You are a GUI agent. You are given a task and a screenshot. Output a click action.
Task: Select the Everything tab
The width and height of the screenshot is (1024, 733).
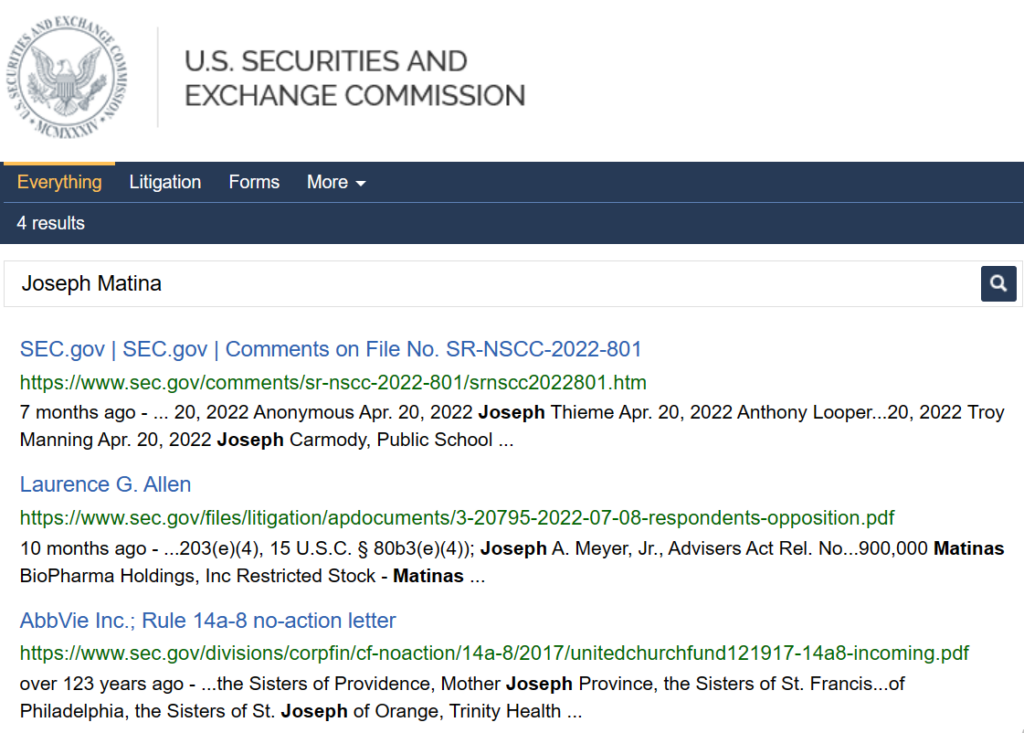point(59,182)
